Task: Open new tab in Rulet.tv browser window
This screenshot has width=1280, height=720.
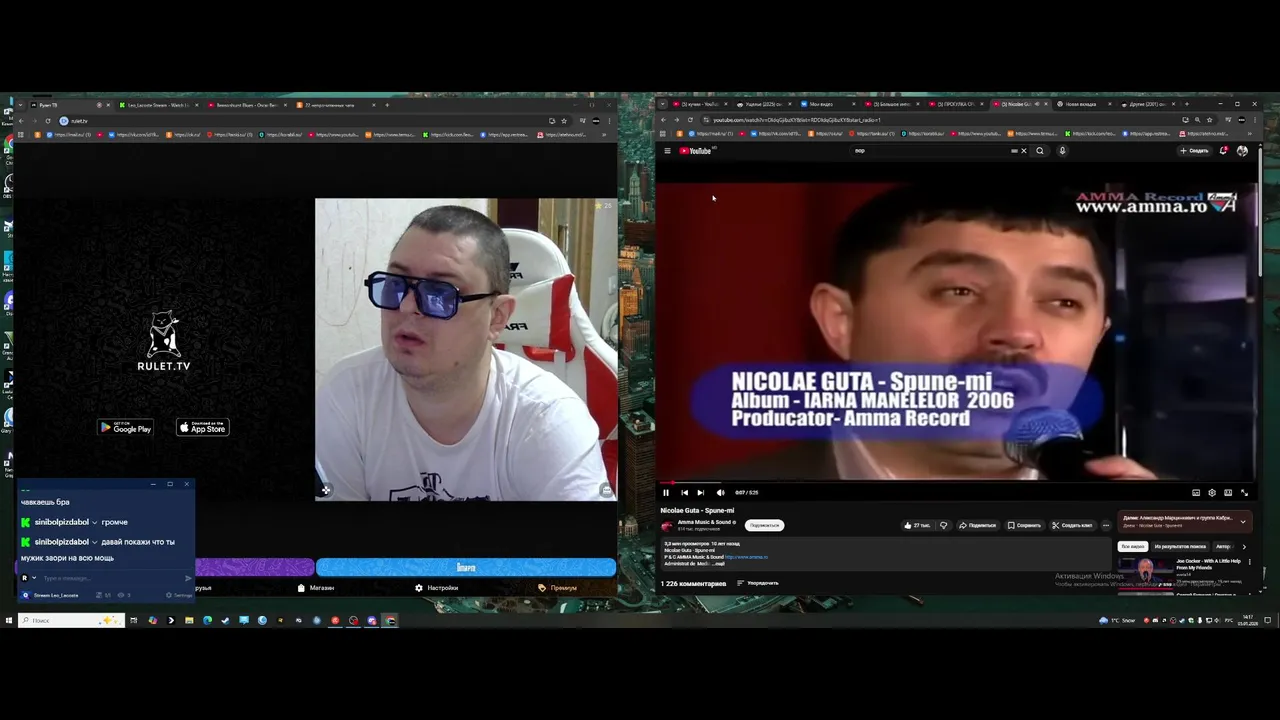Action: pyautogui.click(x=387, y=105)
